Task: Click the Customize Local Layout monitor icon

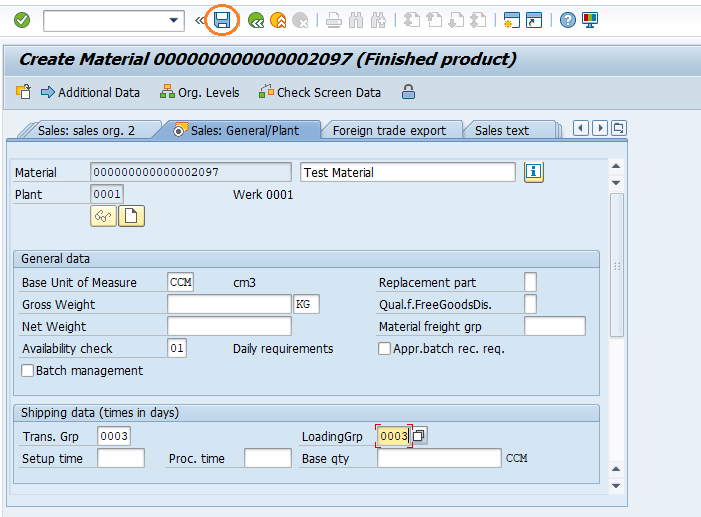Action: point(590,21)
